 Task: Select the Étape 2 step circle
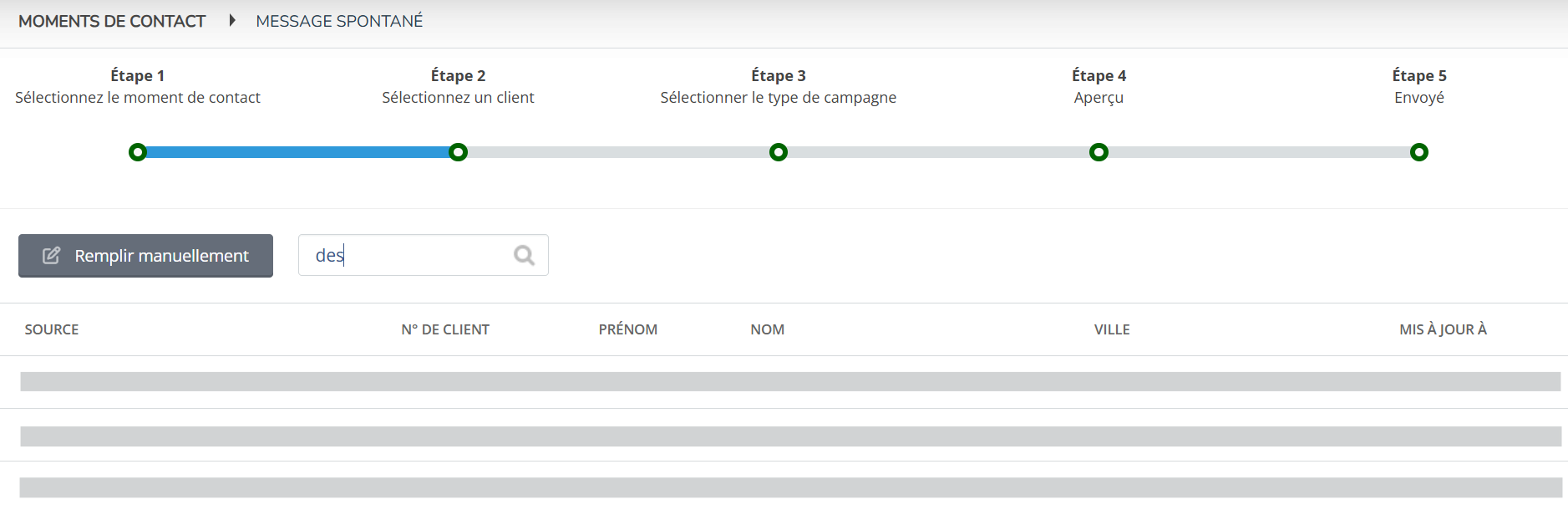point(458,152)
